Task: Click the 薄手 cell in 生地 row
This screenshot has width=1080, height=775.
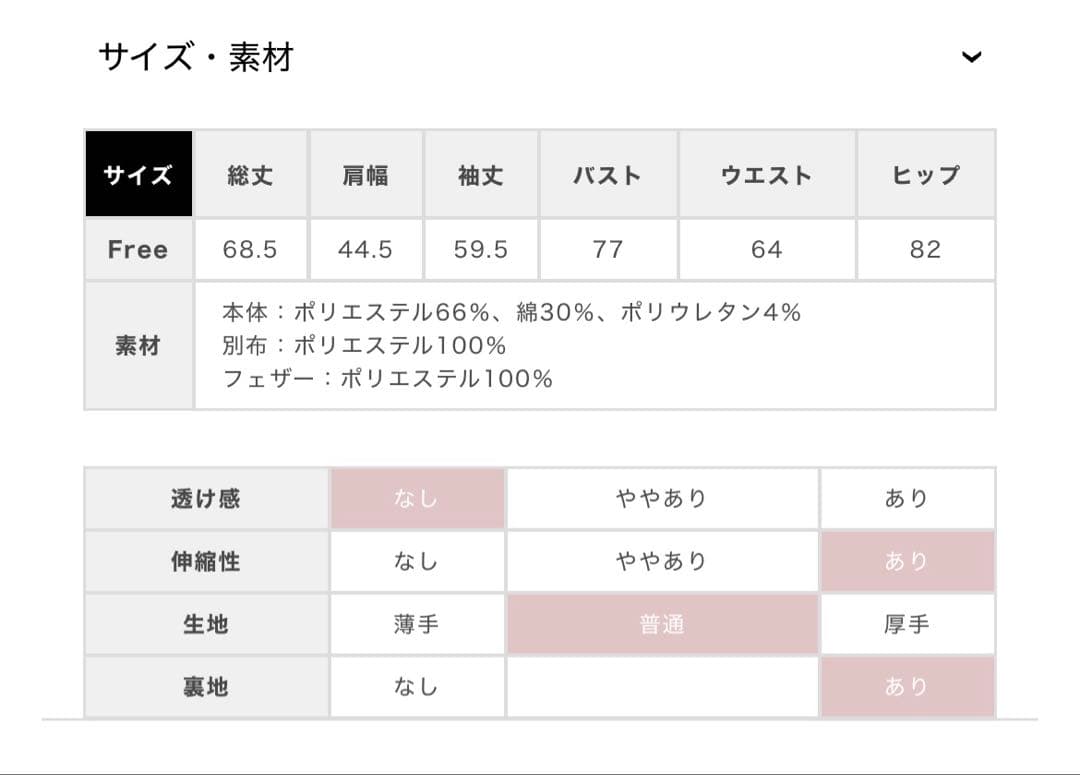Action: pyautogui.click(x=417, y=624)
